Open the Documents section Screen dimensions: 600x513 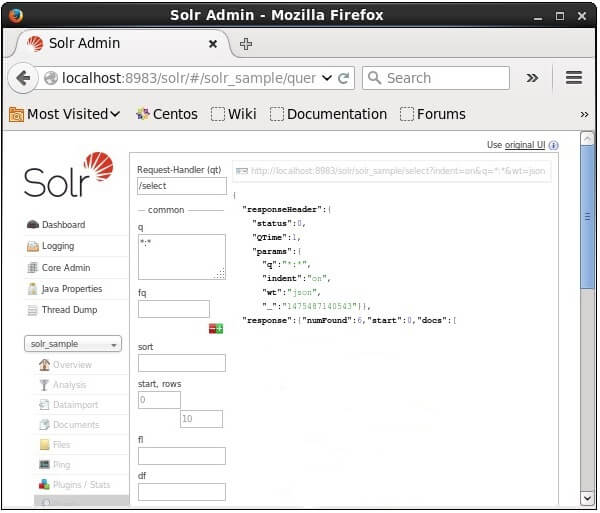pos(76,425)
